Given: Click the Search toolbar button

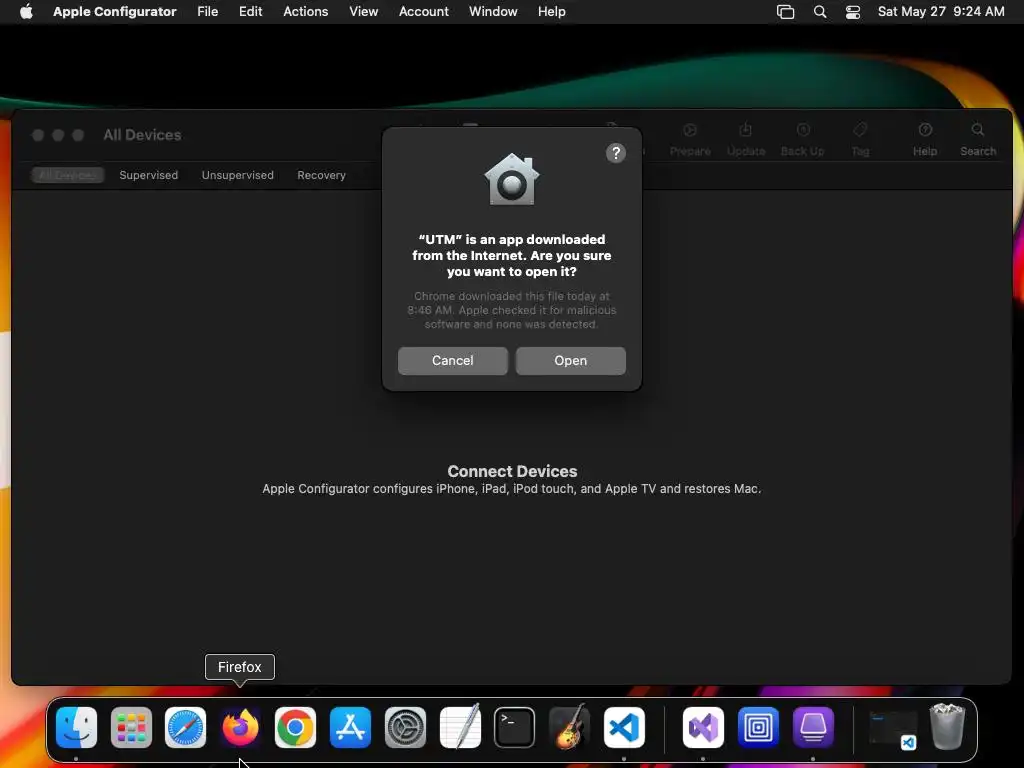Looking at the screenshot, I should 978,140.
